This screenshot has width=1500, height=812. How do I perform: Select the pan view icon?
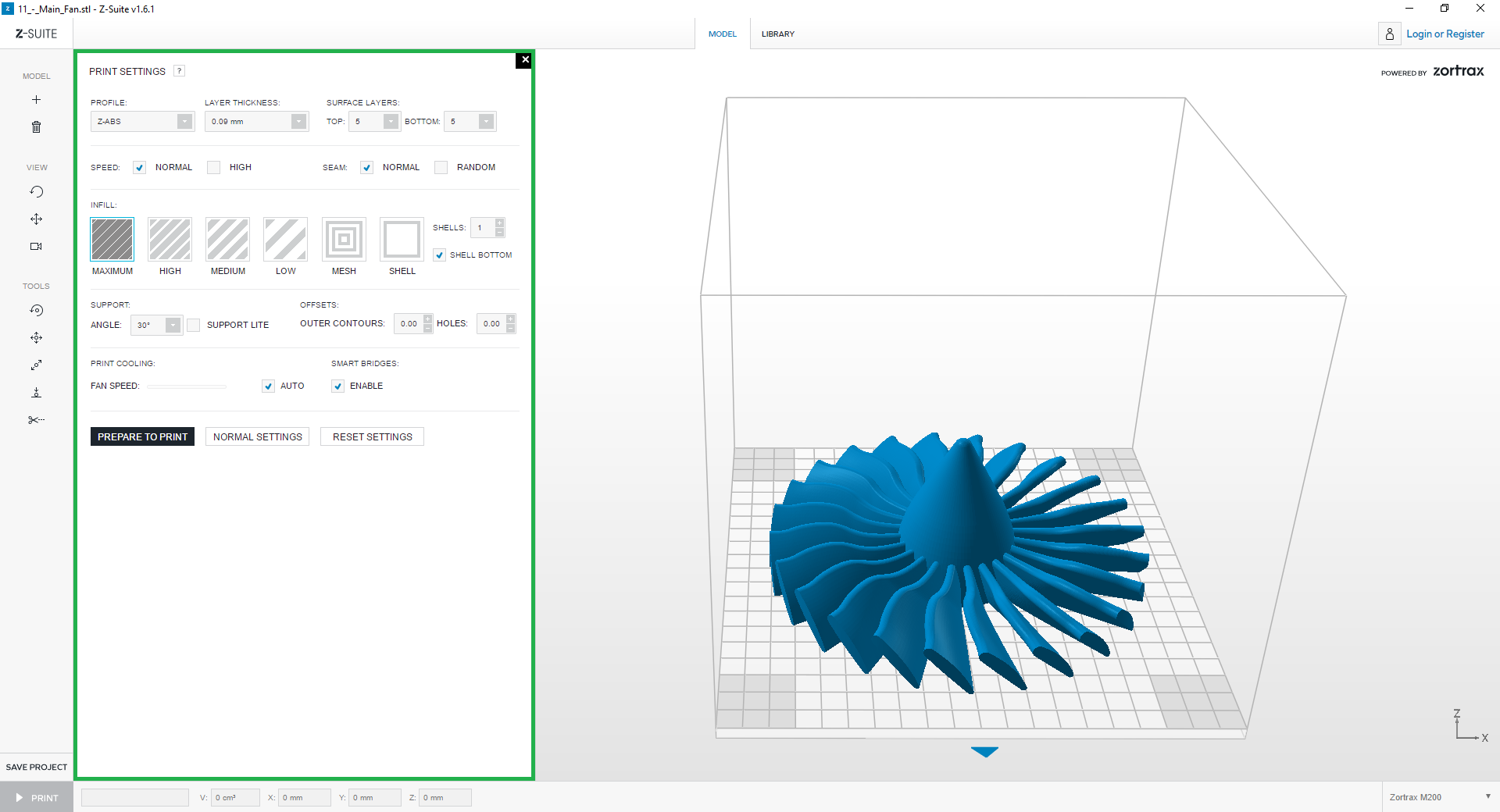click(x=36, y=219)
